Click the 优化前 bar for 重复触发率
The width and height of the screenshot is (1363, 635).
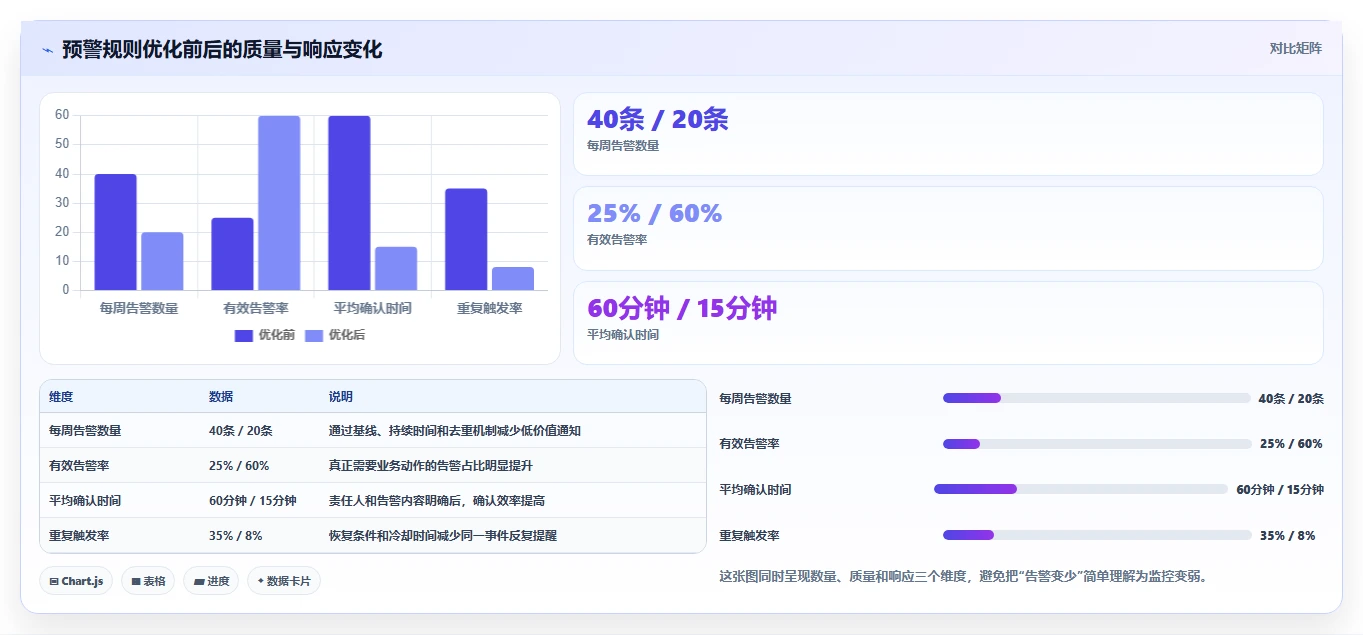466,240
